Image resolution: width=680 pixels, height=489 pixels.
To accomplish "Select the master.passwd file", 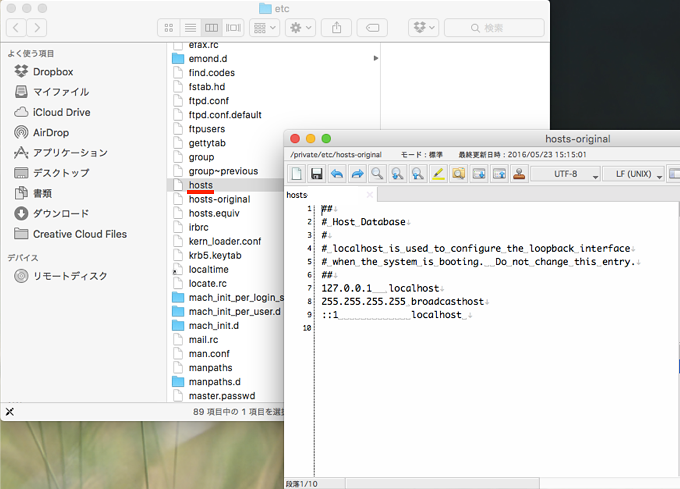I will 222,396.
